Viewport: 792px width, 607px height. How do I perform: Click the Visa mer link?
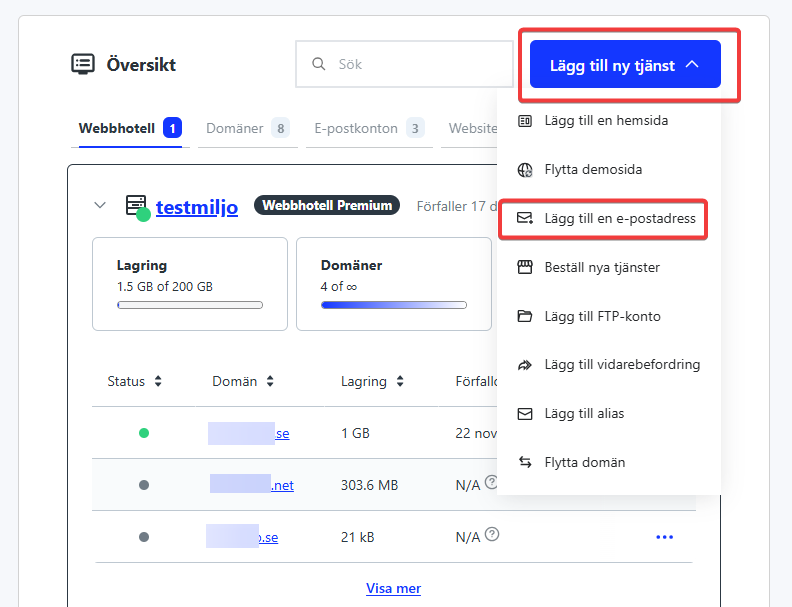click(393, 588)
